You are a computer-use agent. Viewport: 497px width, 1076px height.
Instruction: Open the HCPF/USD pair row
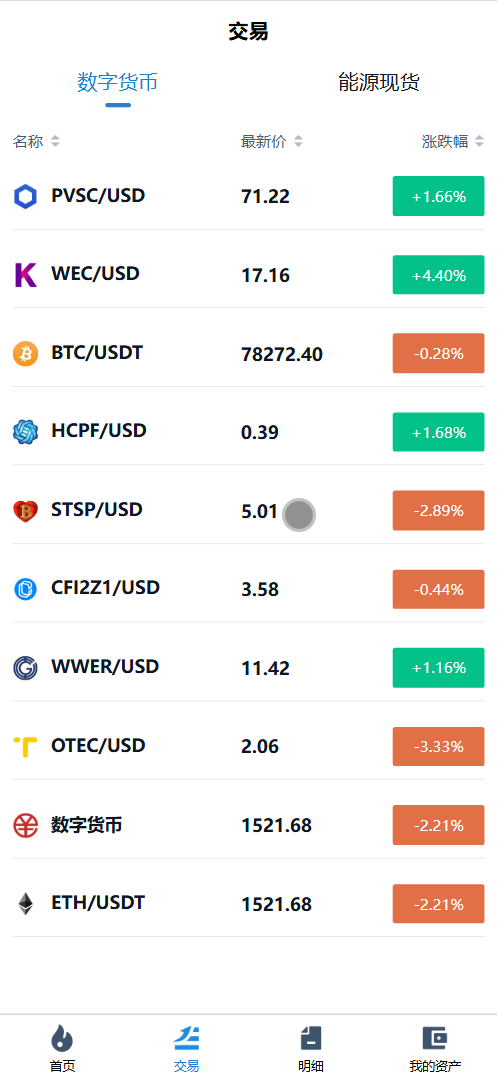point(248,432)
